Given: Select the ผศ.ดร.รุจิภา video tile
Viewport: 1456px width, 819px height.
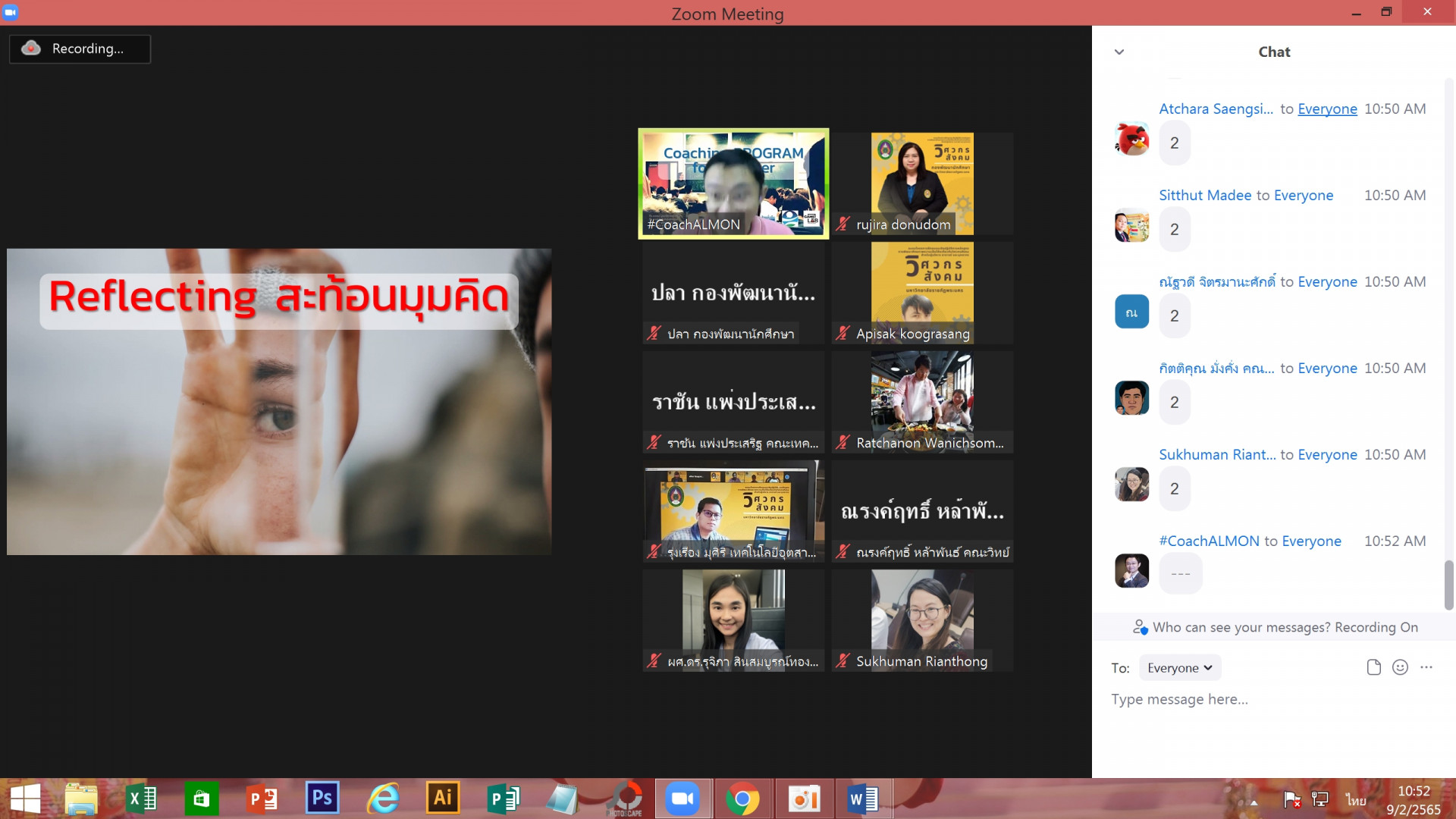Looking at the screenshot, I should (733, 620).
